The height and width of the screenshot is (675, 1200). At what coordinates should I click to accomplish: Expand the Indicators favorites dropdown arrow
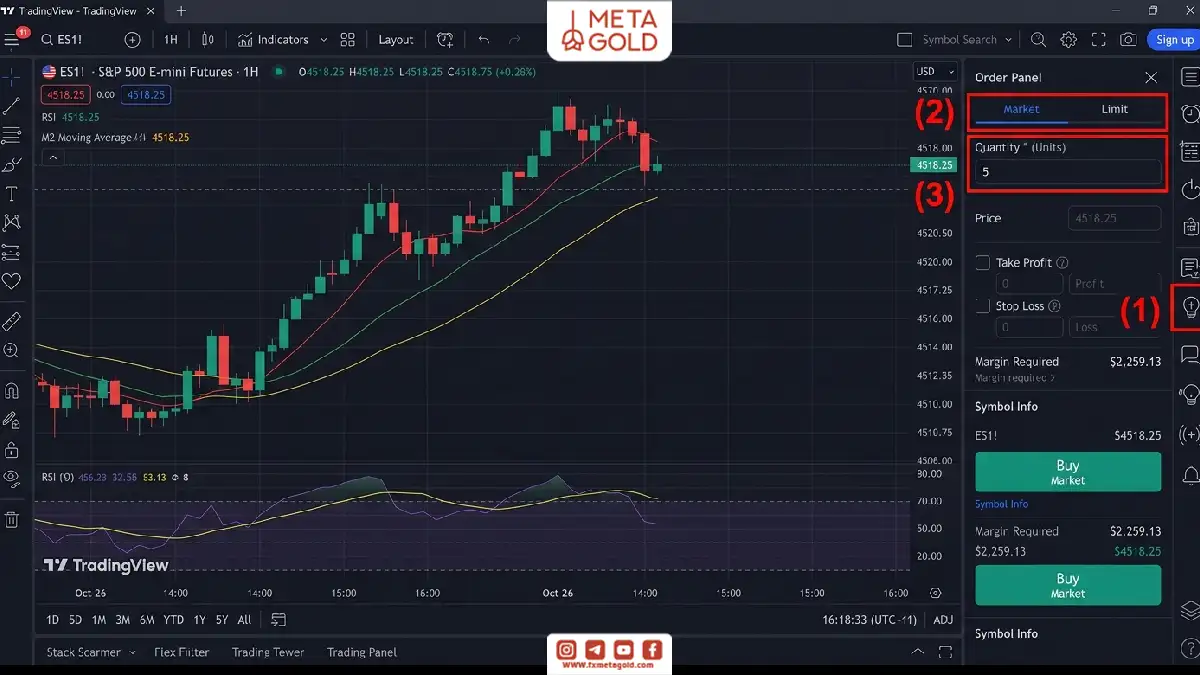point(324,40)
